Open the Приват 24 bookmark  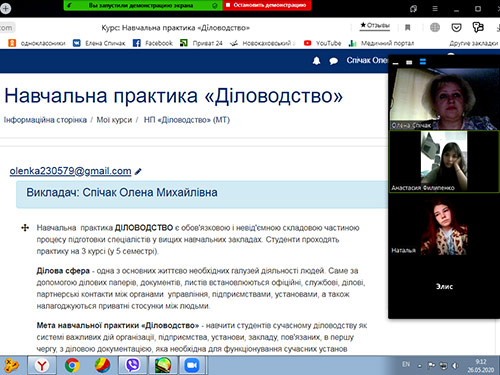(x=201, y=43)
